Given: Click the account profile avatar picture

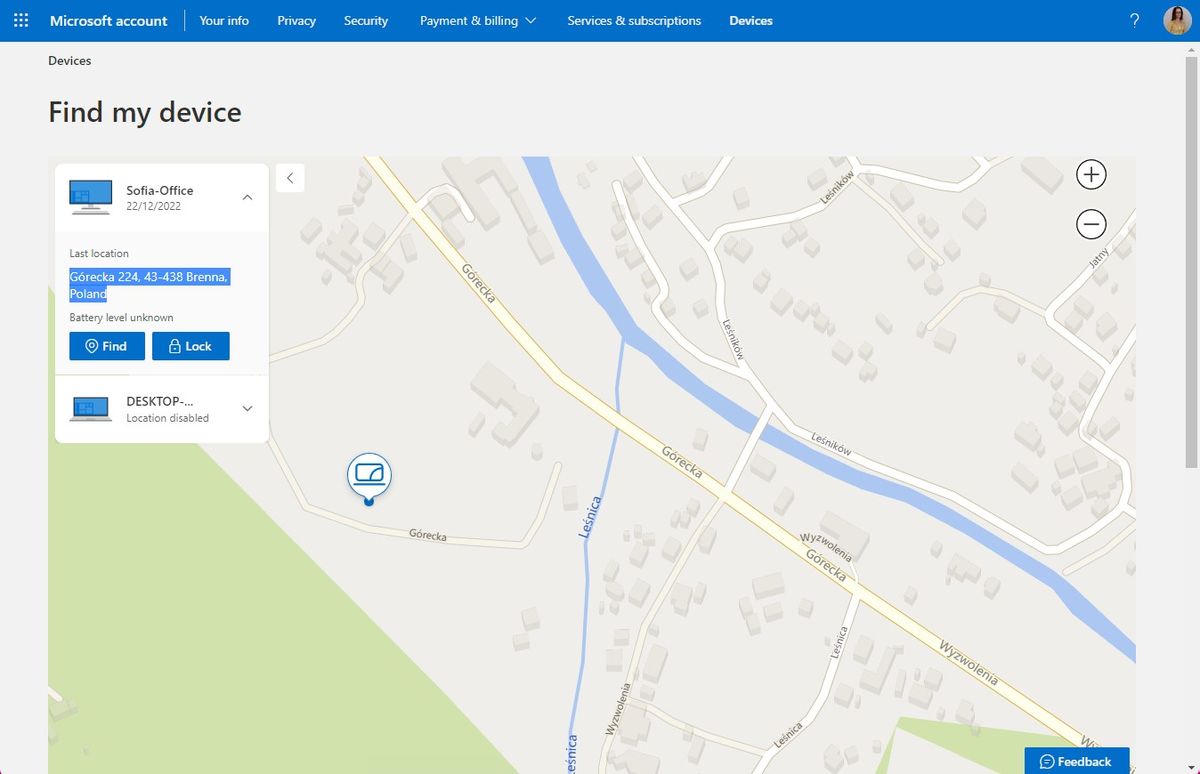Looking at the screenshot, I should [x=1176, y=20].
